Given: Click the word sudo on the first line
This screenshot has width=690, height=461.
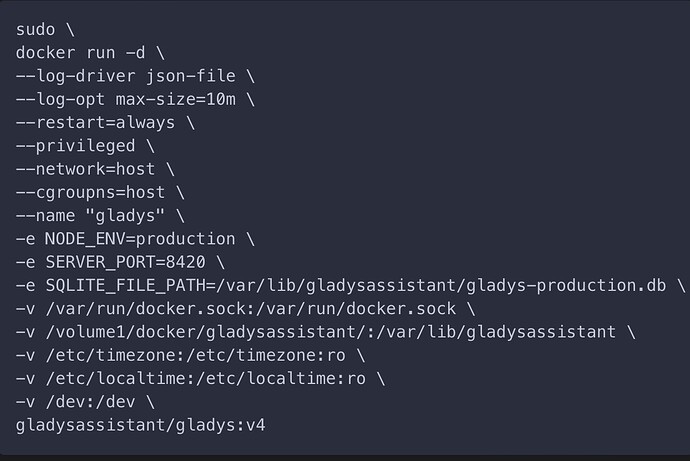Looking at the screenshot, I should pyautogui.click(x=36, y=29).
